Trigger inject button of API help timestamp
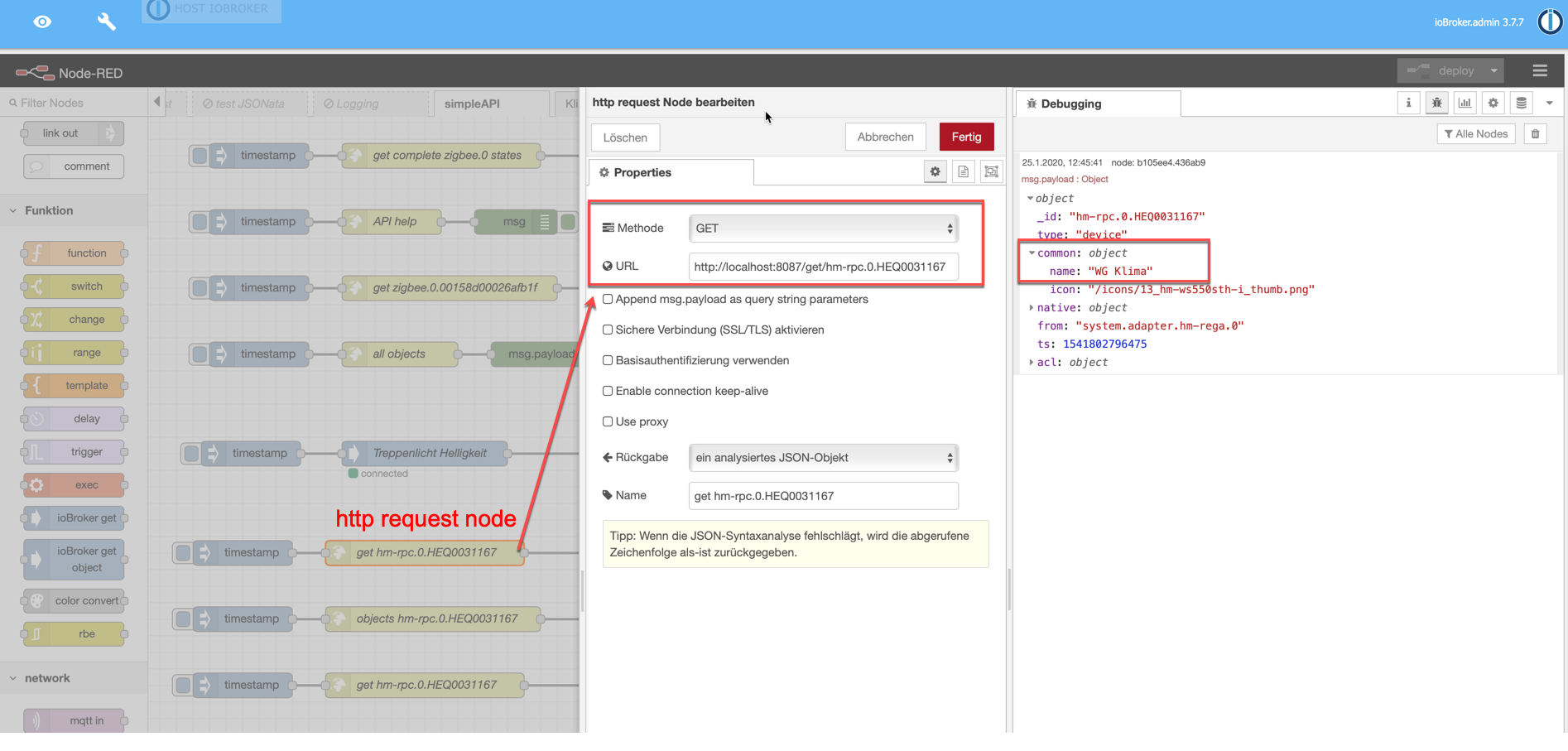Viewport: 1568px width, 751px height. (x=200, y=222)
